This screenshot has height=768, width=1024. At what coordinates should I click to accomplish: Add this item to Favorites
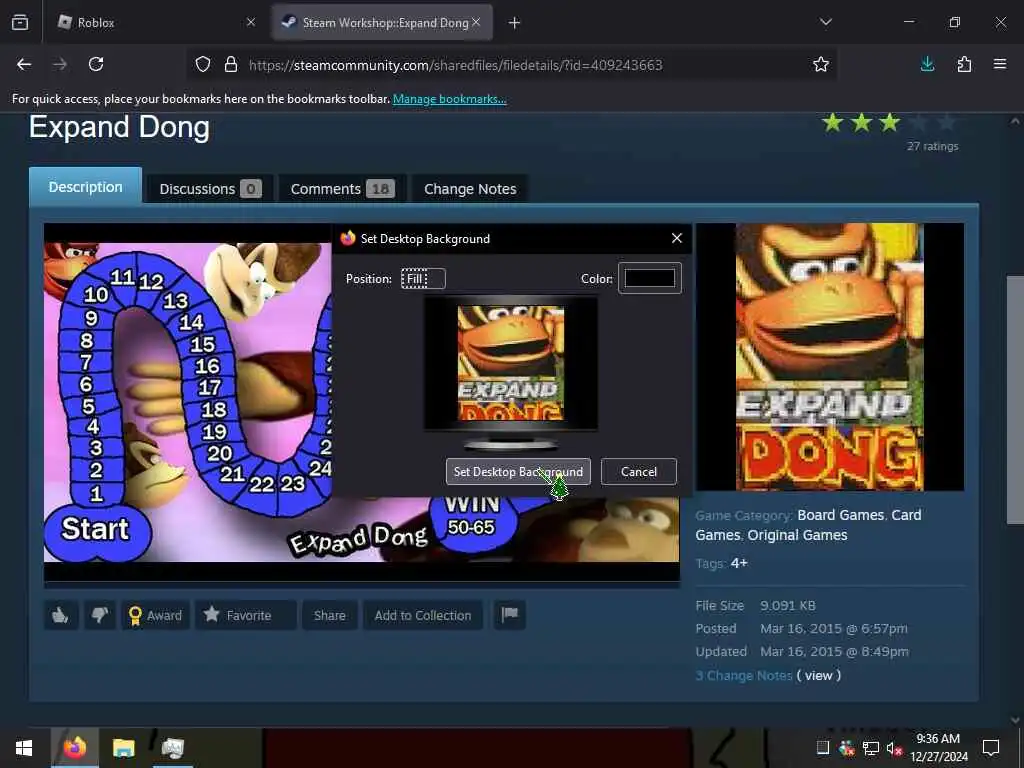(246, 615)
